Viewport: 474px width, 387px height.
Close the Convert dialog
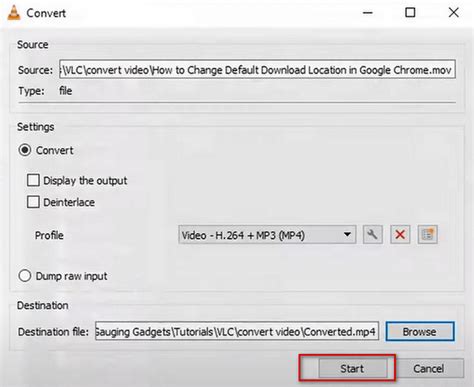[x=453, y=13]
